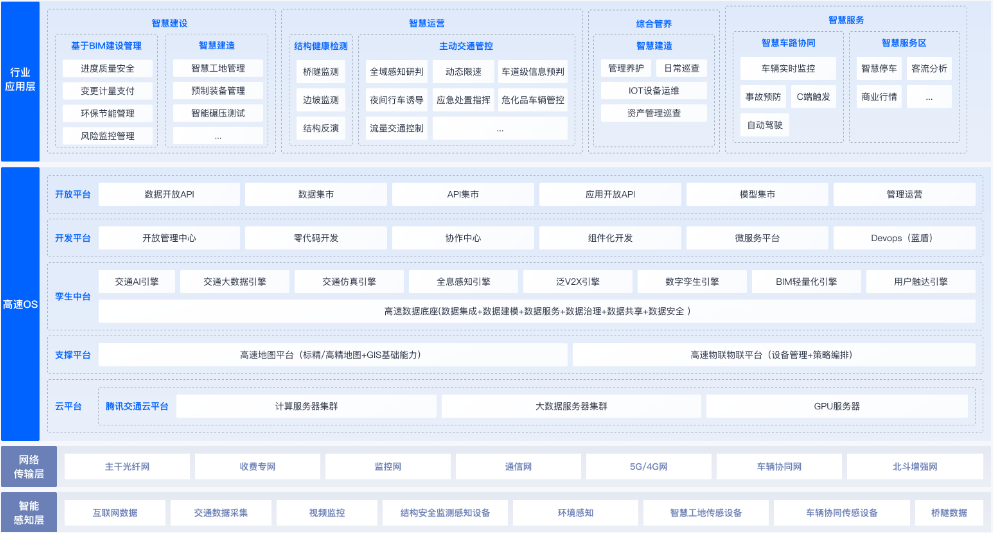Select the '自动驾驶' box
Viewport: 993px width, 533px height.
coord(764,125)
